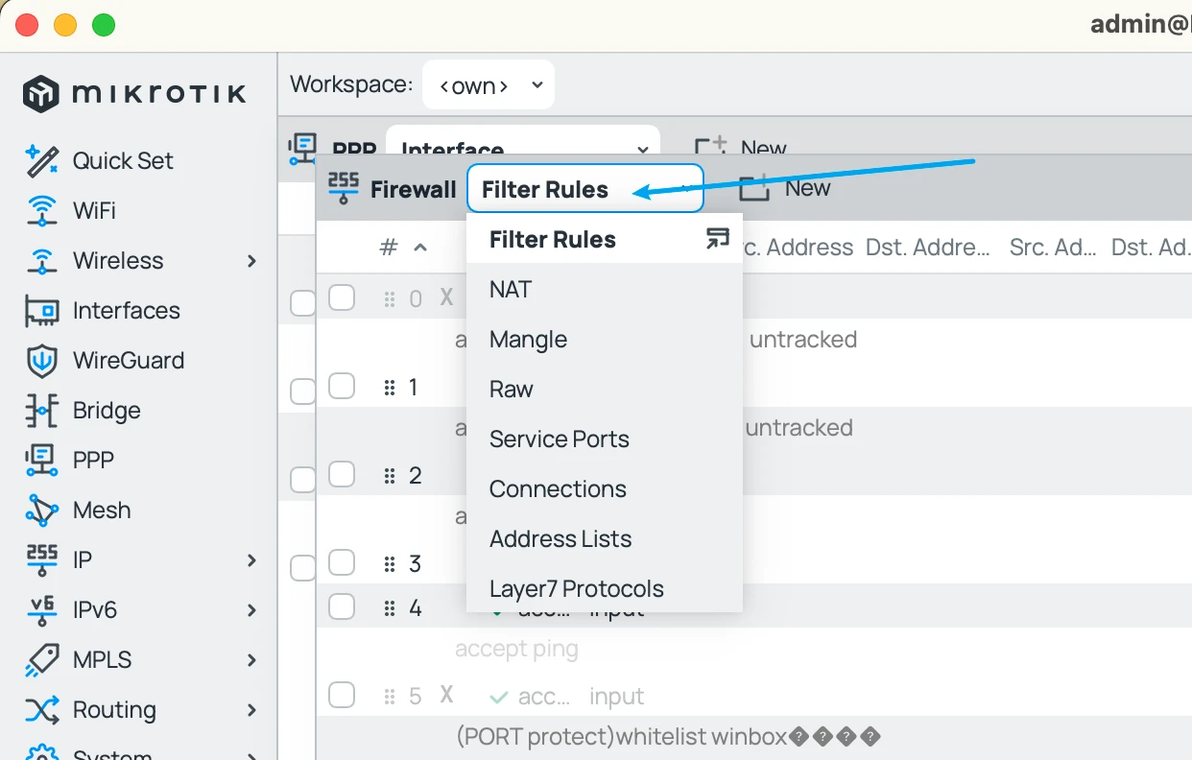Open WireGuard via its shield icon
This screenshot has width=1192, height=760.
tap(41, 361)
